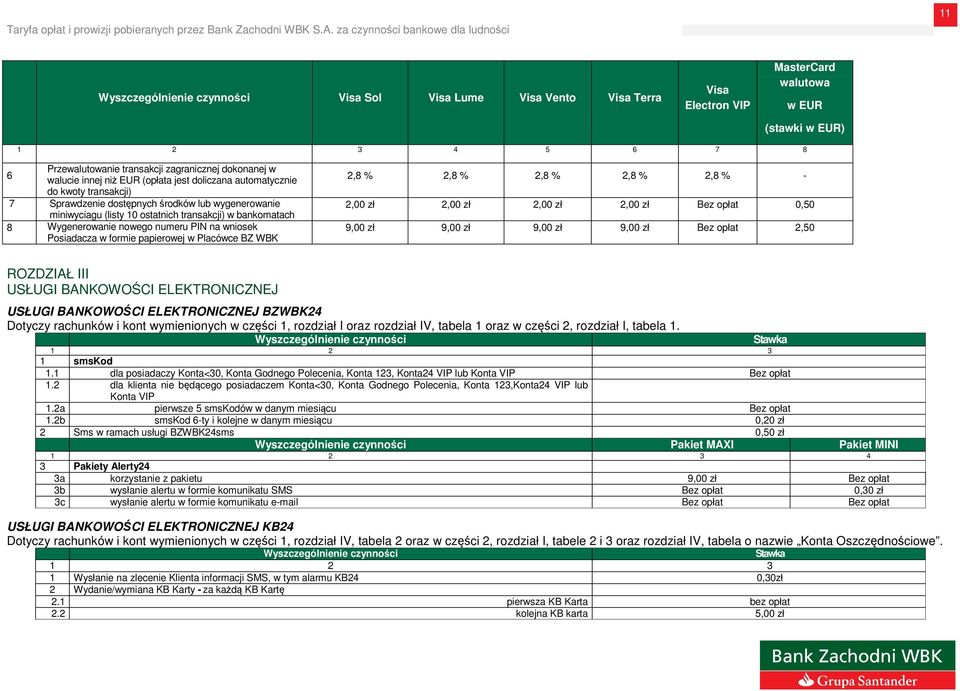960x691 pixels.
Task: Click the 'Visa Lume' column header
Action: (x=456, y=97)
